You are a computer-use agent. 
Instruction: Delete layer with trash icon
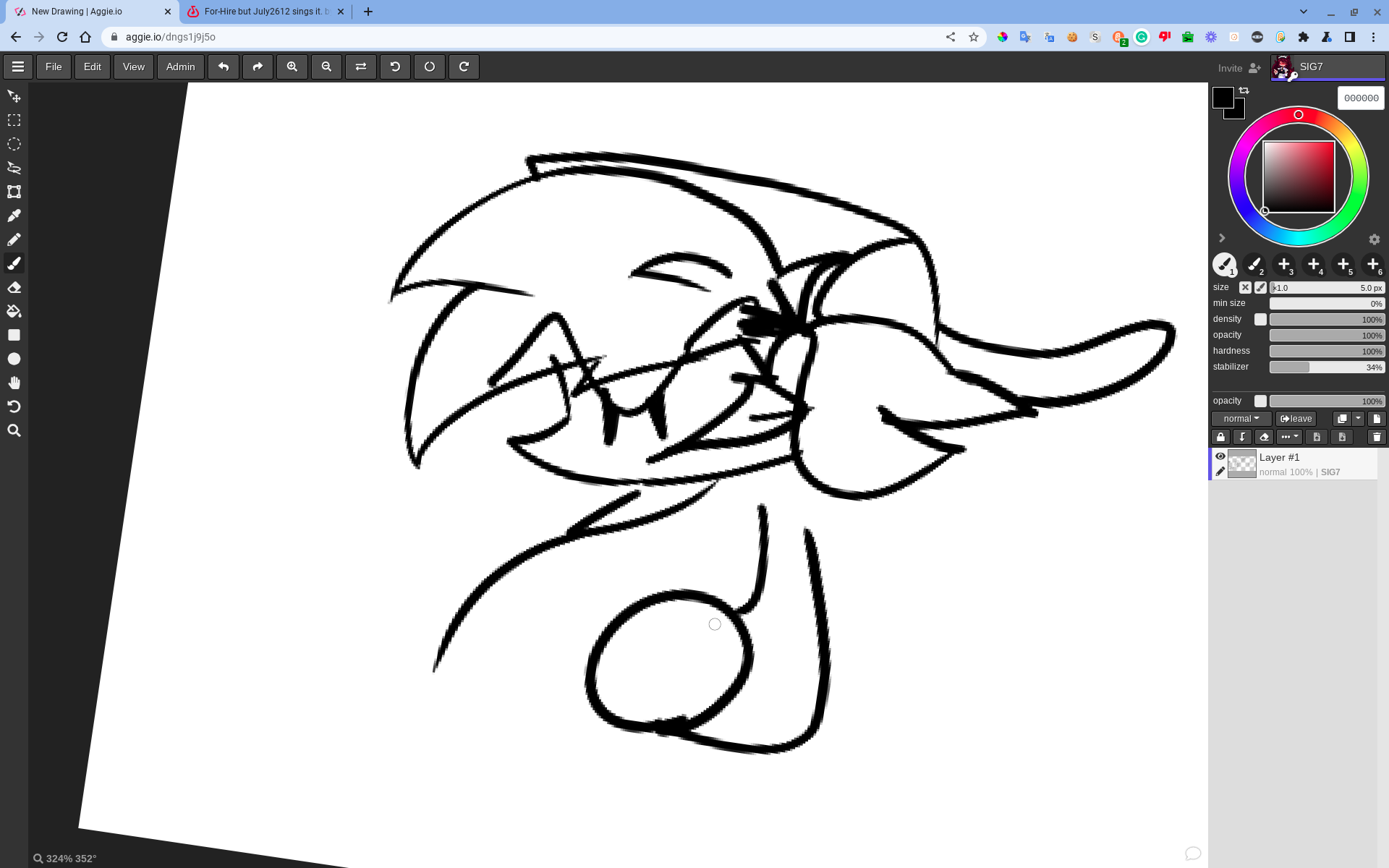1377,437
